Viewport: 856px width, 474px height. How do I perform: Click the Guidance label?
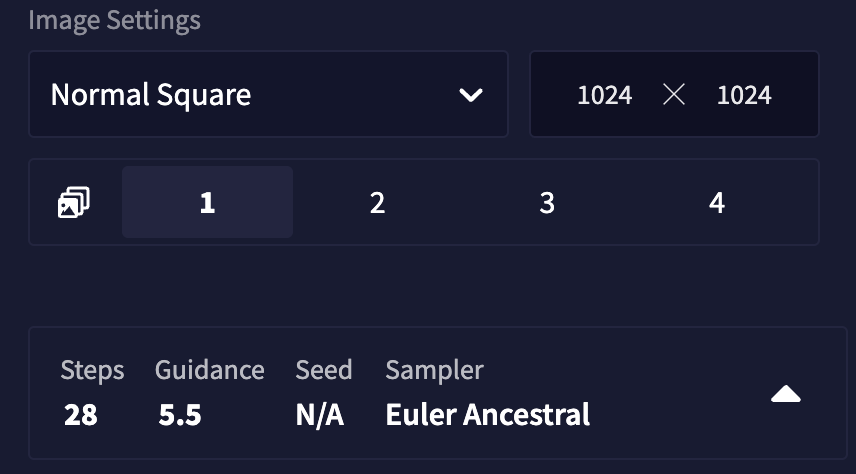pos(209,370)
